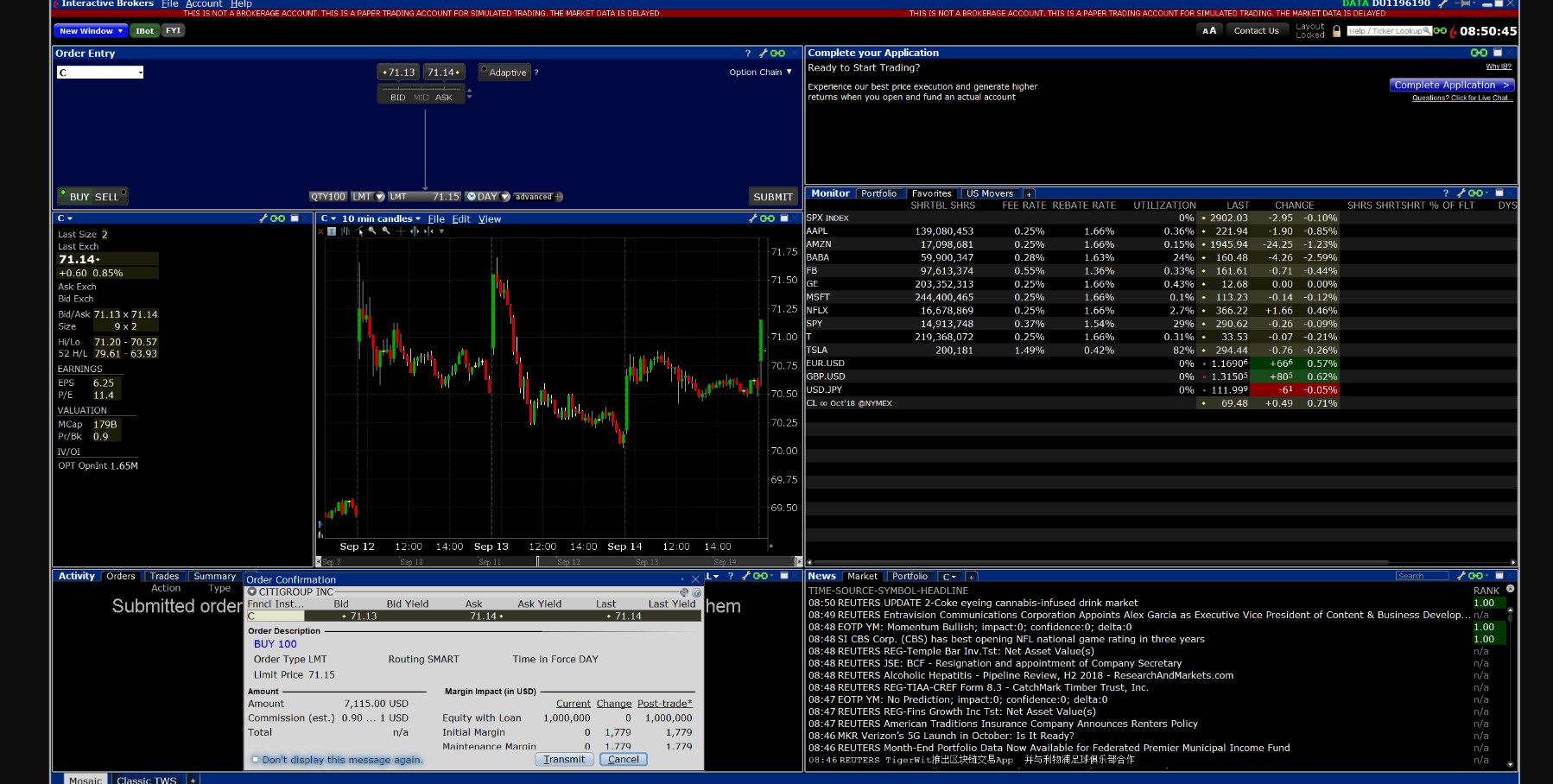The image size is (1553, 784).
Task: Set price slider to ASK
Action: pyautogui.click(x=443, y=98)
